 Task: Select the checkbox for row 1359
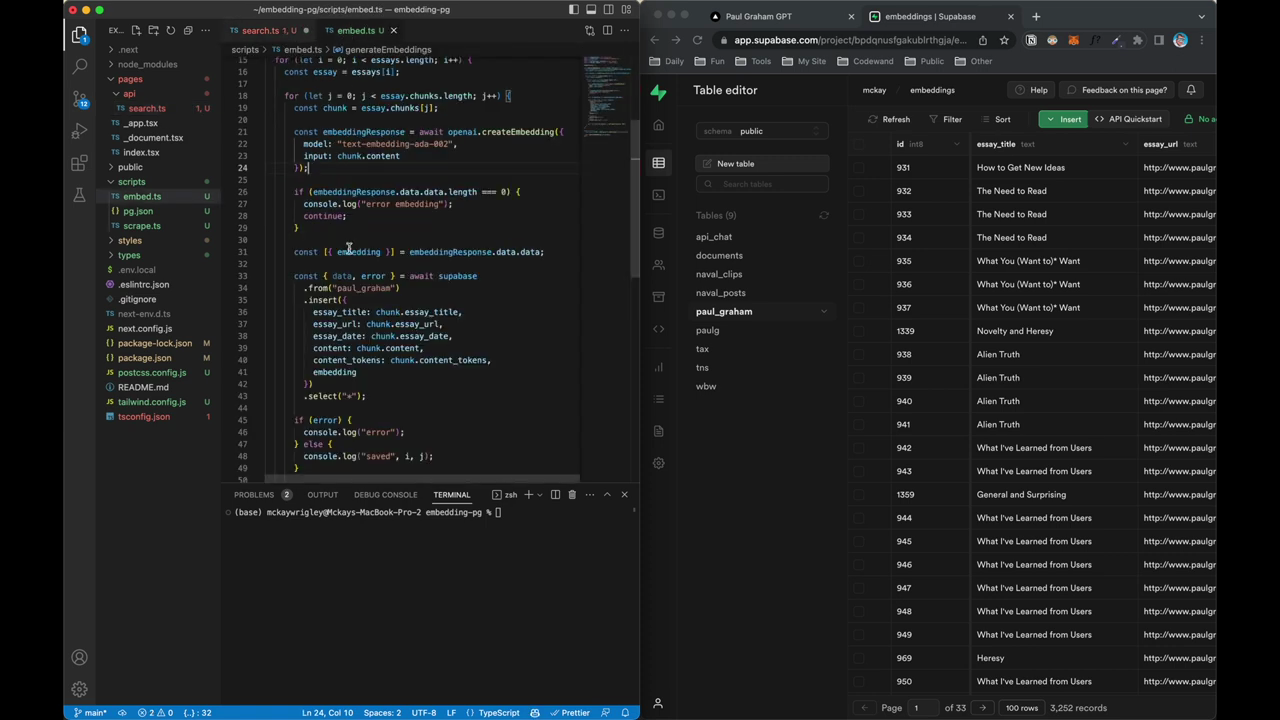pyautogui.click(x=859, y=494)
